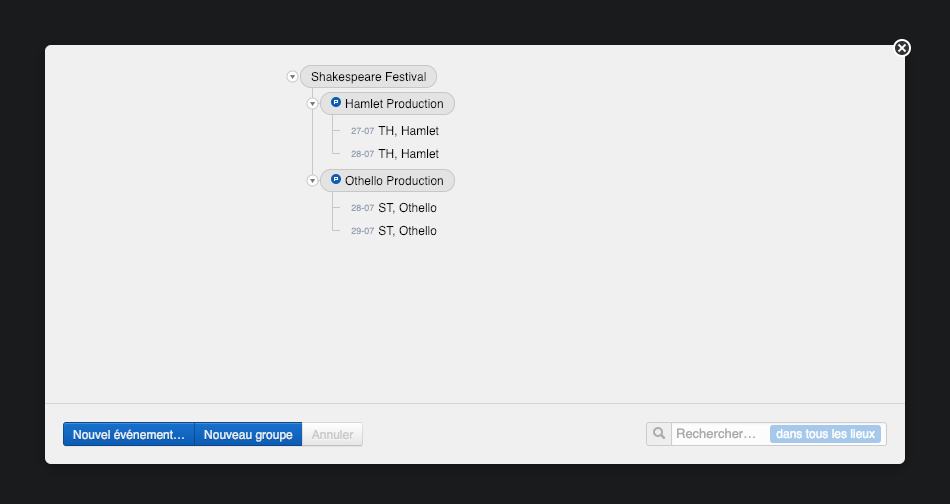
Task: Close the dialog with the X icon
Action: coord(902,48)
